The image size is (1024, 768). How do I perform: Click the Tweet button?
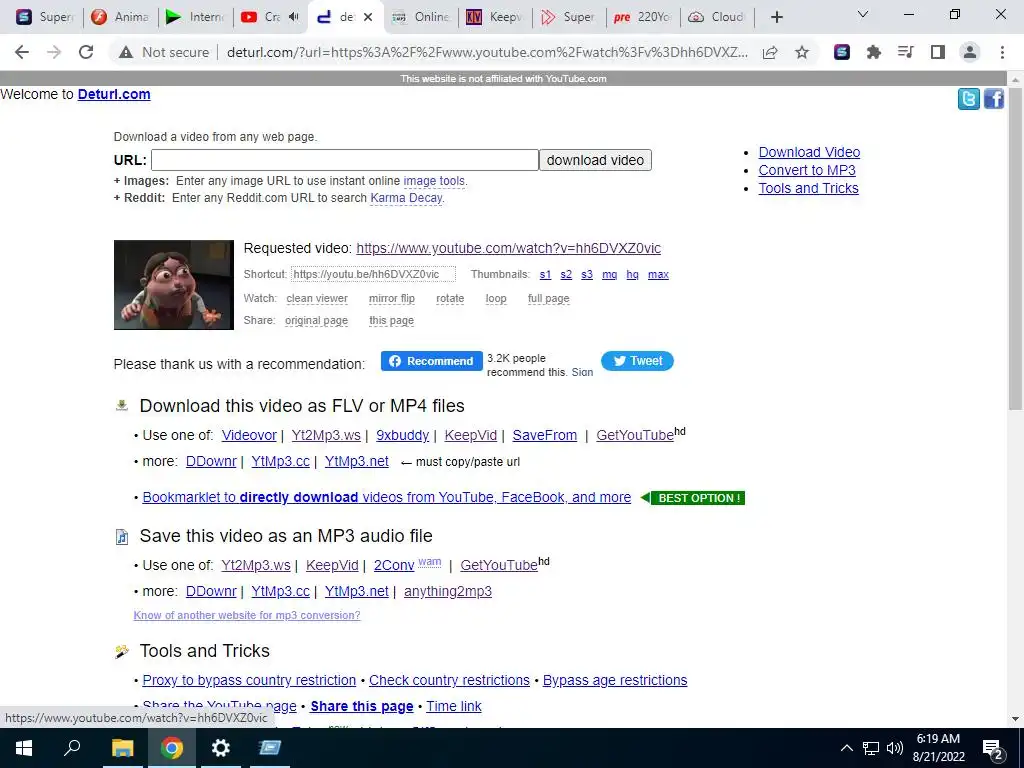pos(637,361)
